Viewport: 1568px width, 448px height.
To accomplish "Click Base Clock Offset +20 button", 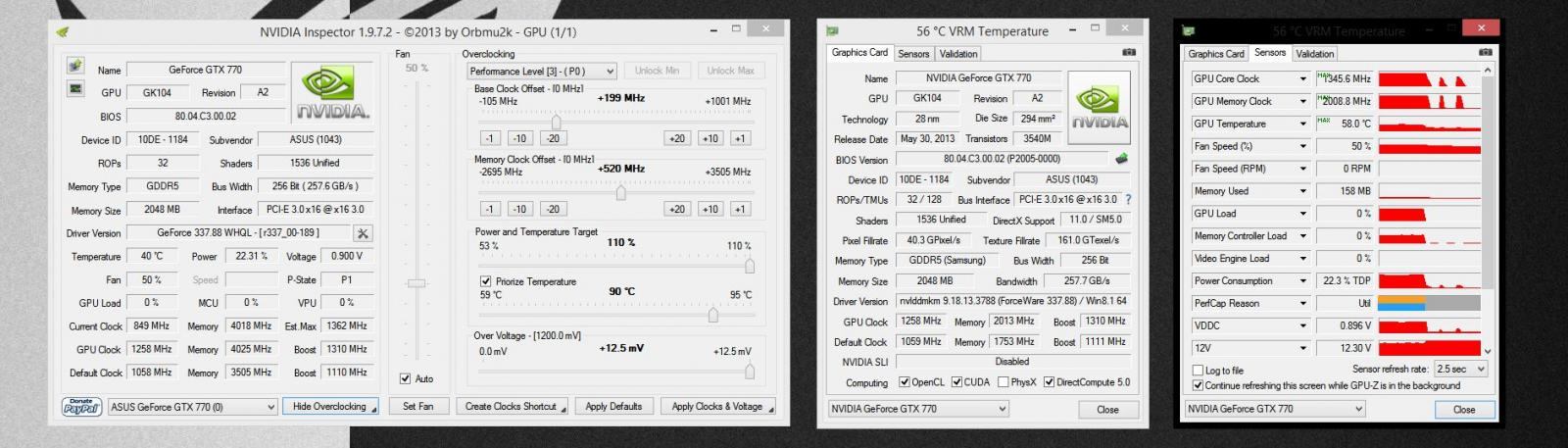I will (x=677, y=138).
